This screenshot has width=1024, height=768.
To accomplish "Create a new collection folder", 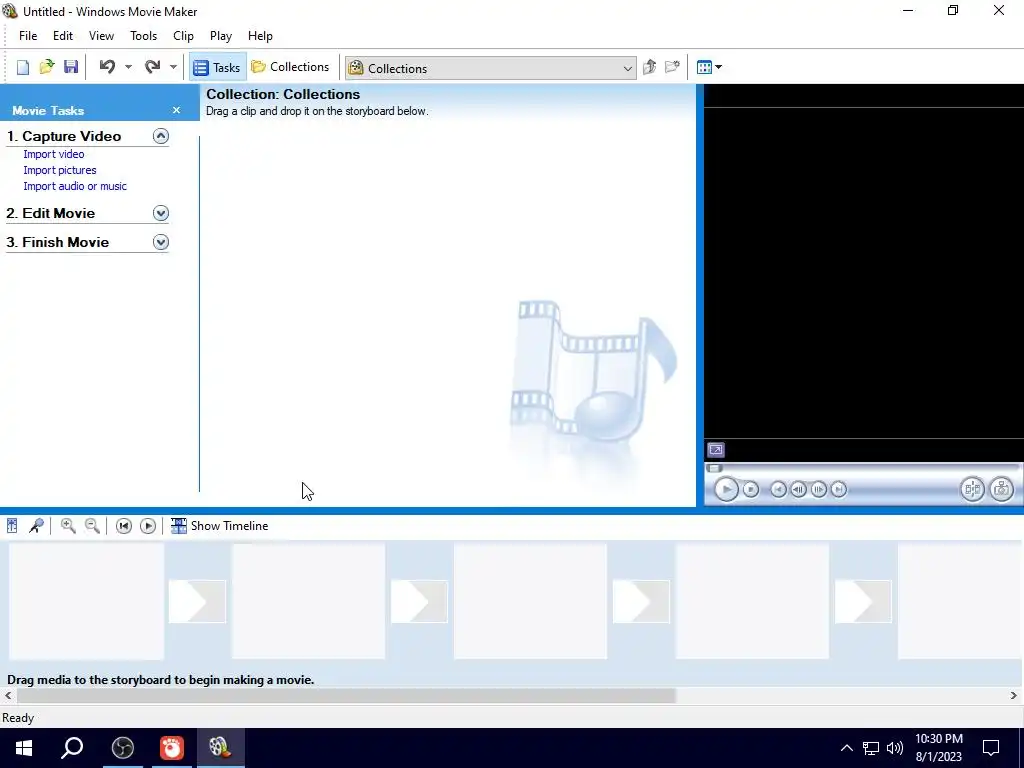I will (x=672, y=67).
